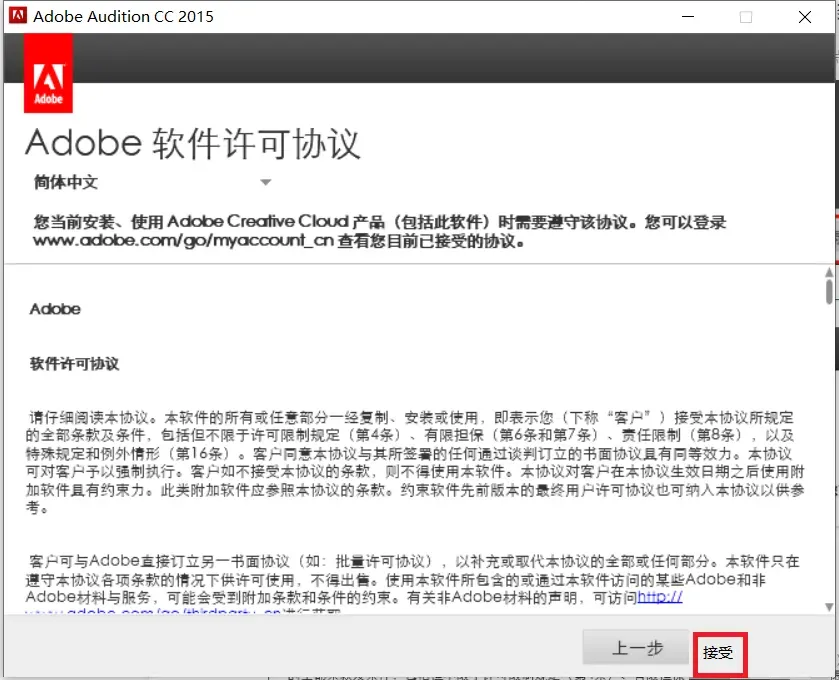Open the http:// third-party hyperlink

pyautogui.click(x=659, y=597)
